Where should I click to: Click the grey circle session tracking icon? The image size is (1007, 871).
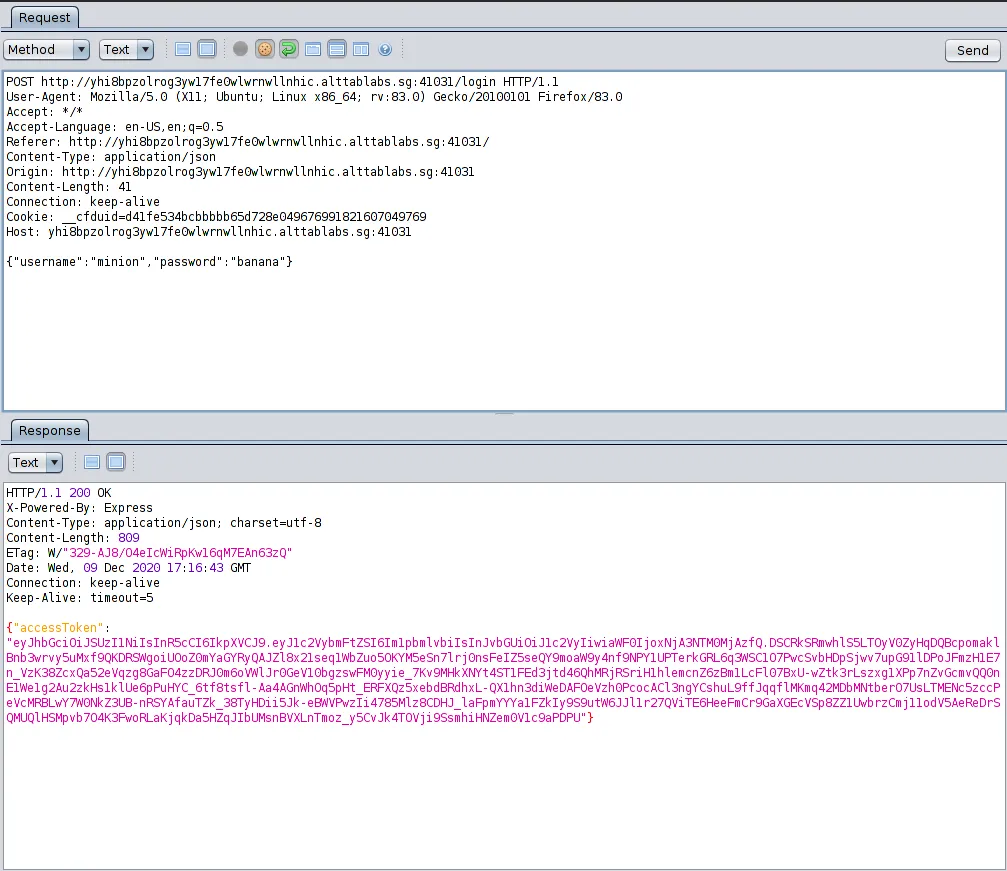(x=240, y=49)
